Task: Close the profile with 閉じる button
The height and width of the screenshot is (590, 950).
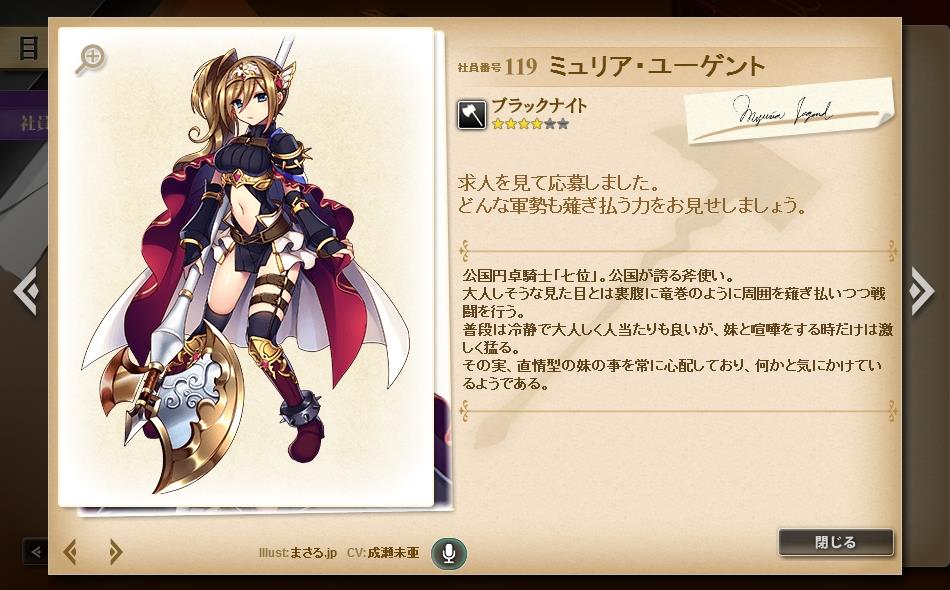Action: pyautogui.click(x=835, y=542)
